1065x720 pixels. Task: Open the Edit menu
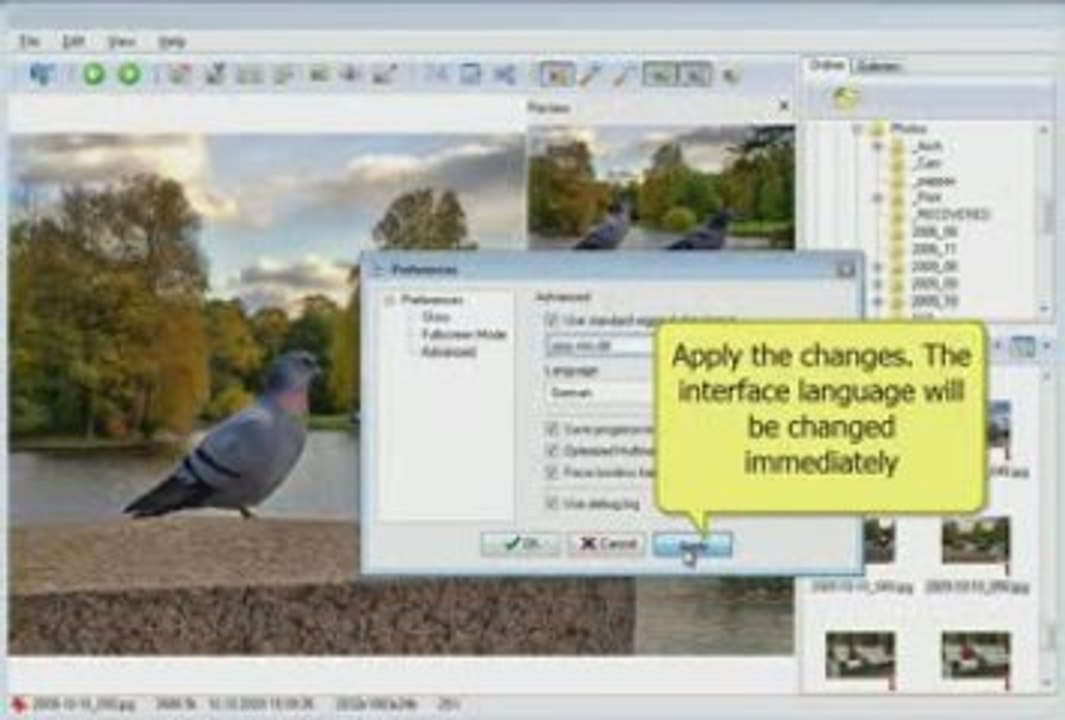click(73, 41)
